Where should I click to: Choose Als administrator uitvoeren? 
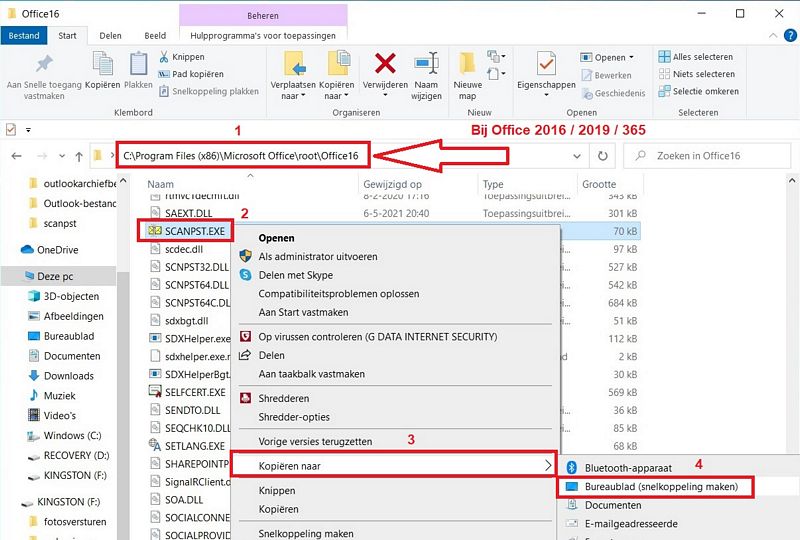pos(318,256)
